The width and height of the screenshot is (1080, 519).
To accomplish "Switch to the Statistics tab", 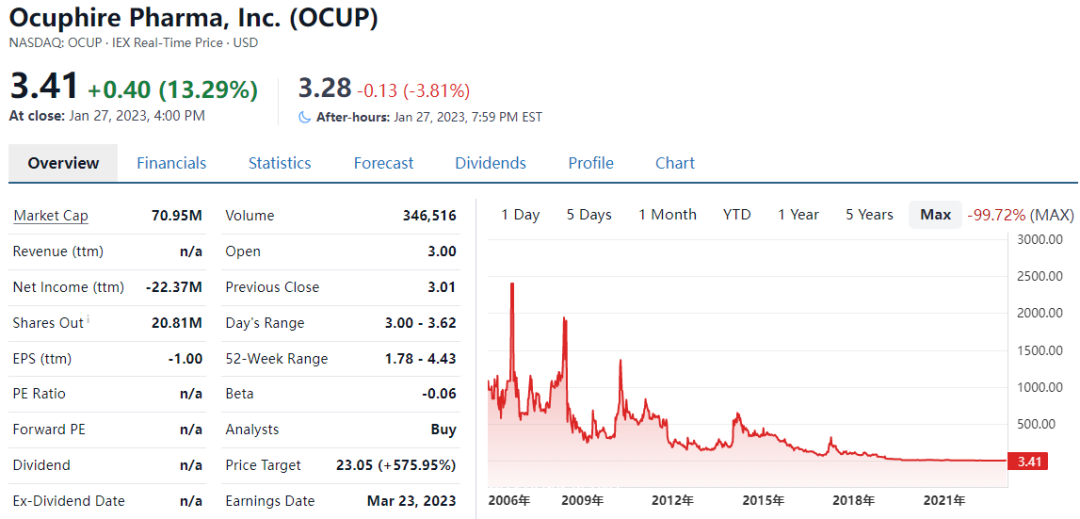I will (x=279, y=163).
